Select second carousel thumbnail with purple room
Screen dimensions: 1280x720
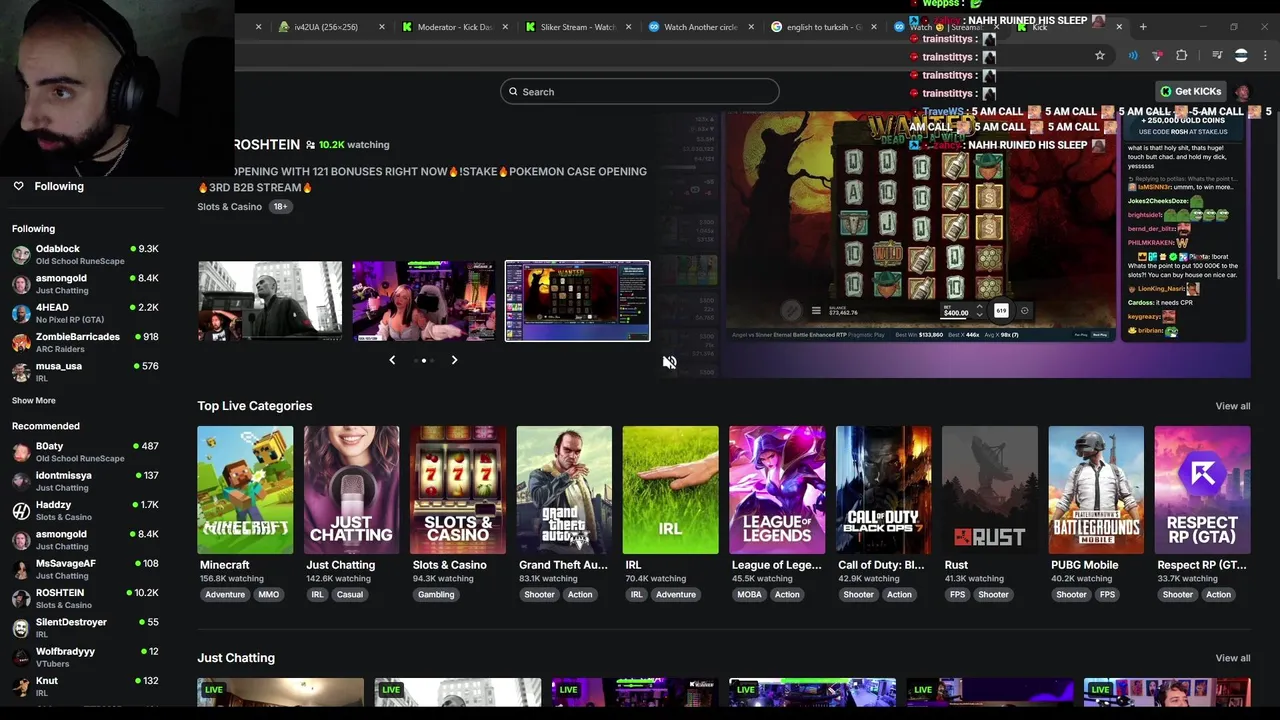point(424,301)
